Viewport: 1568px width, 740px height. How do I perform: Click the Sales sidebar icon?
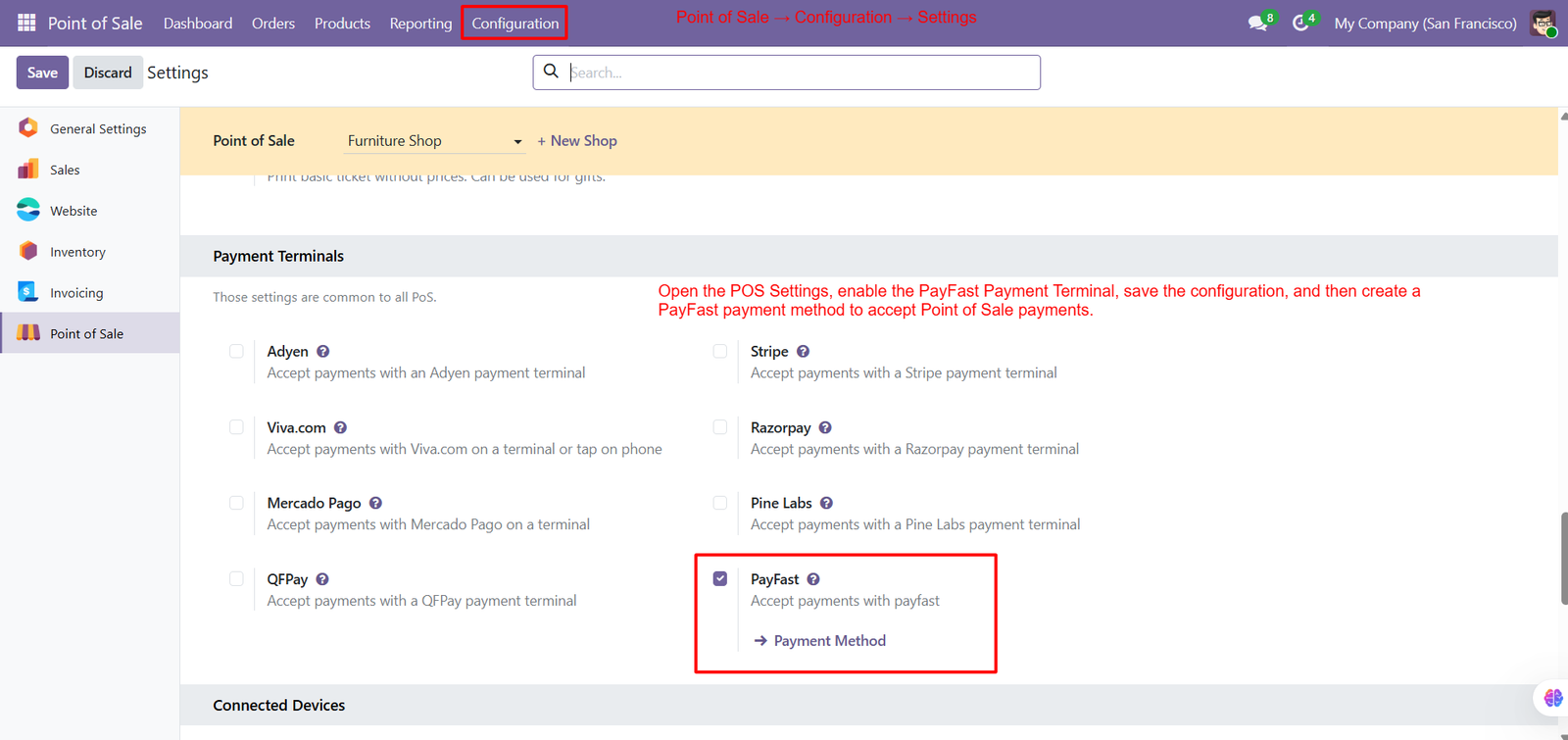click(28, 170)
